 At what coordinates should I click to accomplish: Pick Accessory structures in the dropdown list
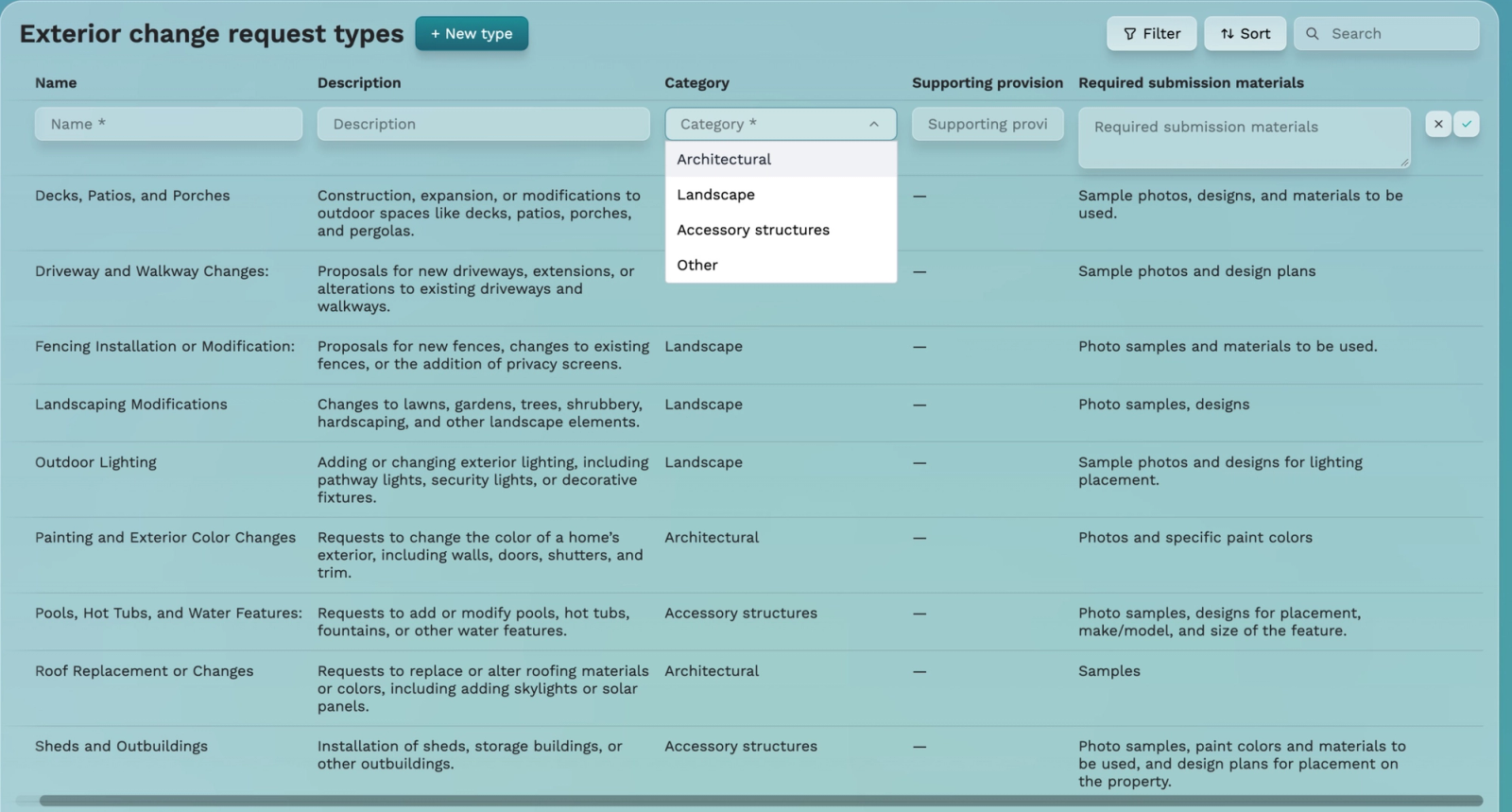(x=781, y=230)
